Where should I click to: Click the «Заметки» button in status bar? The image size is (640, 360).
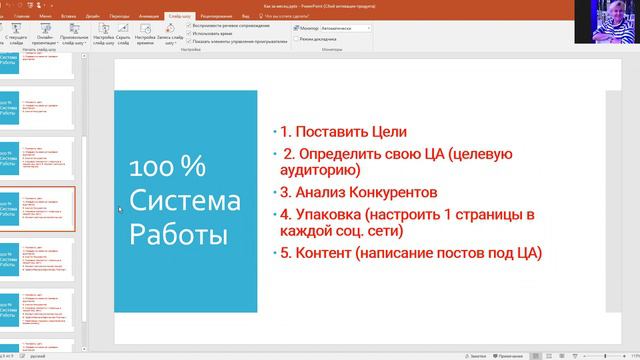tap(476, 356)
